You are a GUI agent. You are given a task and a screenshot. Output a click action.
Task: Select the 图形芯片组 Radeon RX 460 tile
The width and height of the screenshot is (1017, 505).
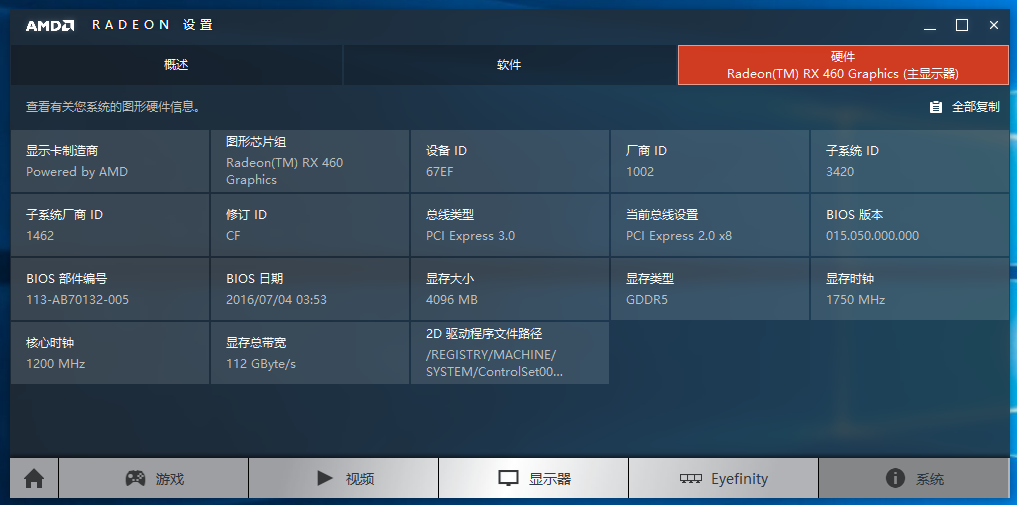pos(309,161)
